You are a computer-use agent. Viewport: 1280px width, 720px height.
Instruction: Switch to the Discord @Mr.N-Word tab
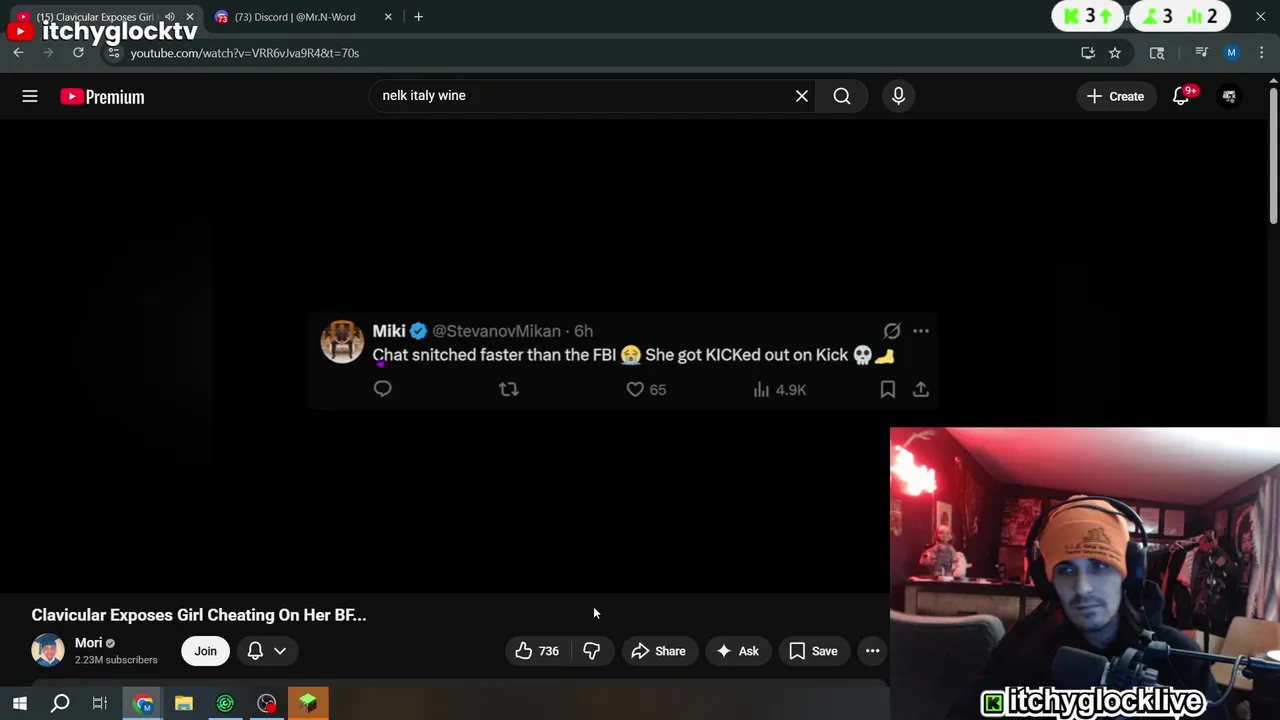(295, 17)
